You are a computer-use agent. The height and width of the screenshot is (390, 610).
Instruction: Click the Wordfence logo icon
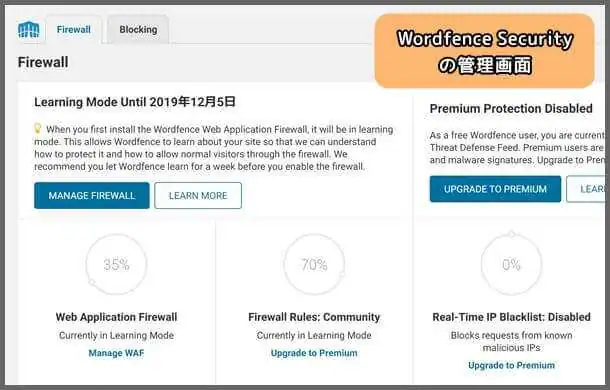click(x=28, y=30)
